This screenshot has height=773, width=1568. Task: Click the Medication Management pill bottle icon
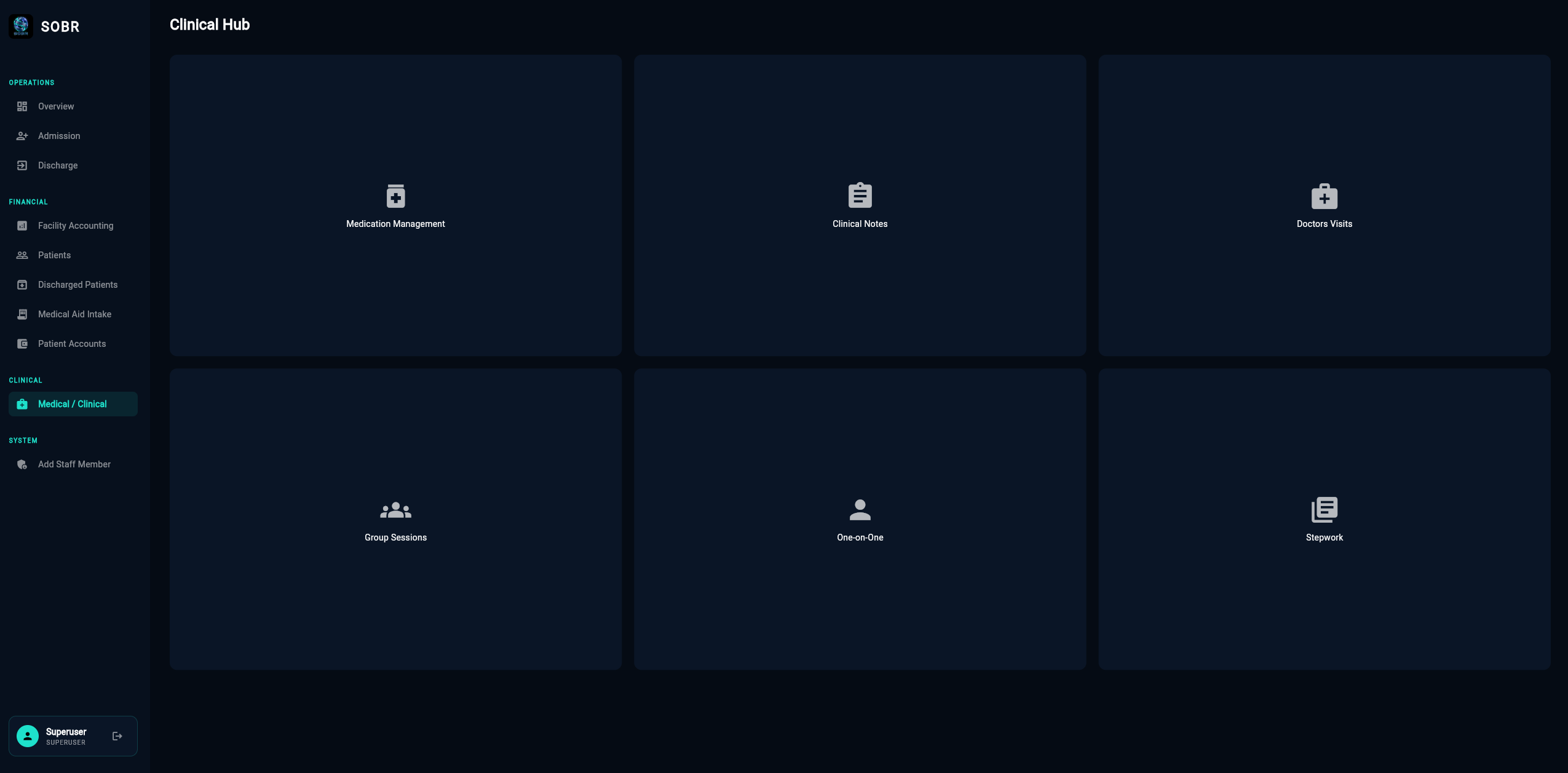tap(395, 196)
